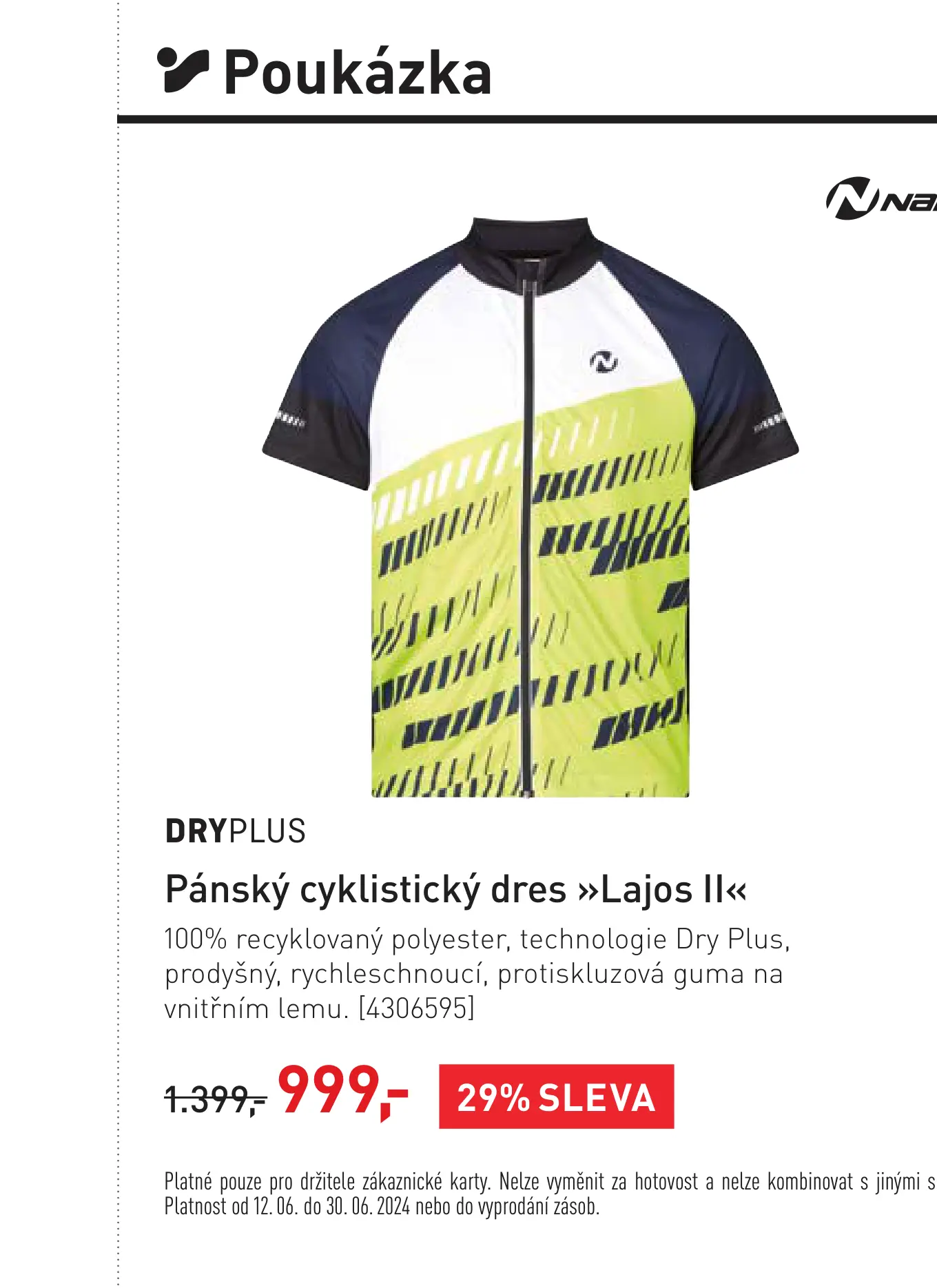Screen dimensions: 937x1288
Task: Click the crossed-out 1.399,- original price
Action: [215, 1099]
